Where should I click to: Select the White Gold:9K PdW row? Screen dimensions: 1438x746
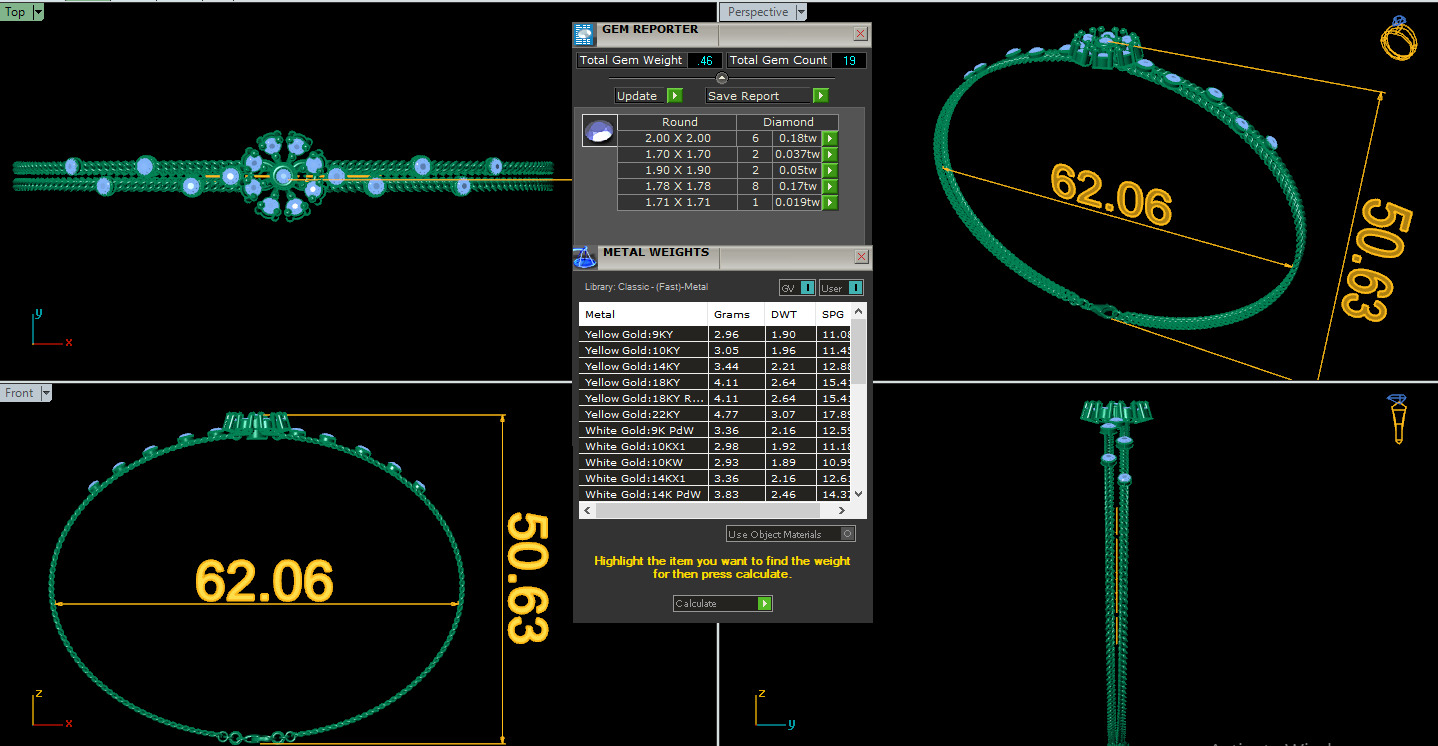point(714,430)
